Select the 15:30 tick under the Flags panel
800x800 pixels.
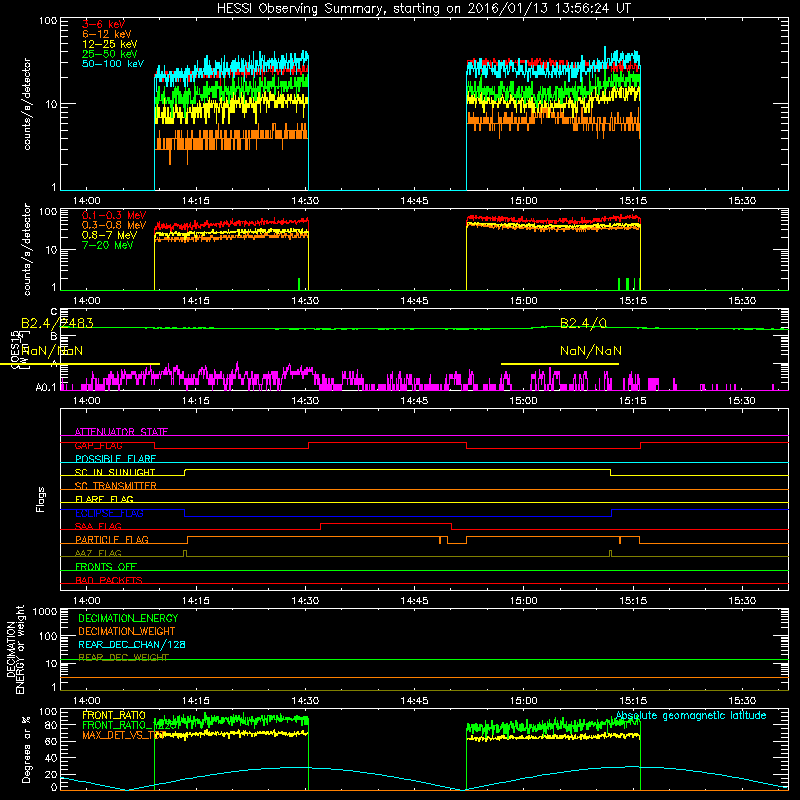742,600
